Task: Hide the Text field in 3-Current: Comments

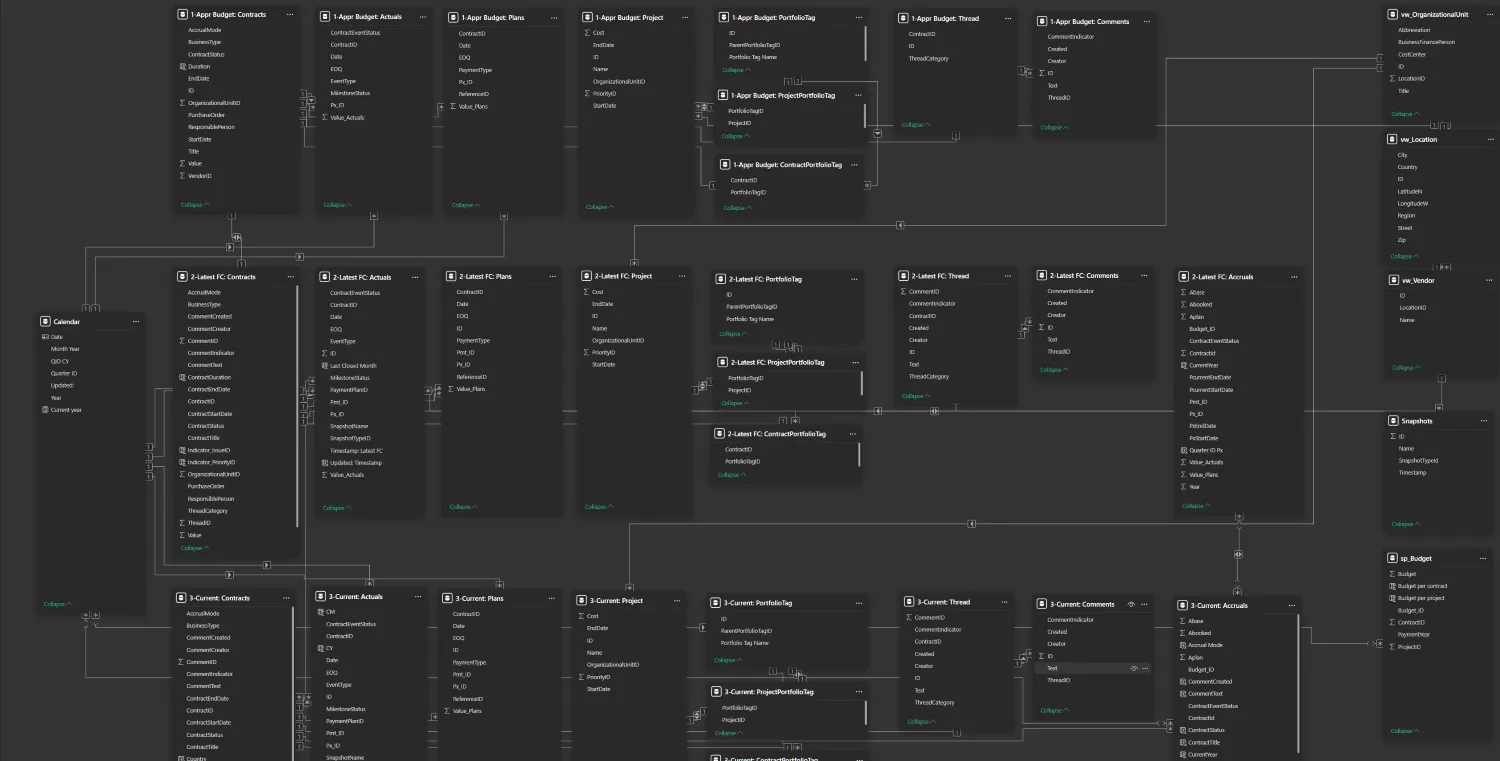Action: pyautogui.click(x=1133, y=668)
